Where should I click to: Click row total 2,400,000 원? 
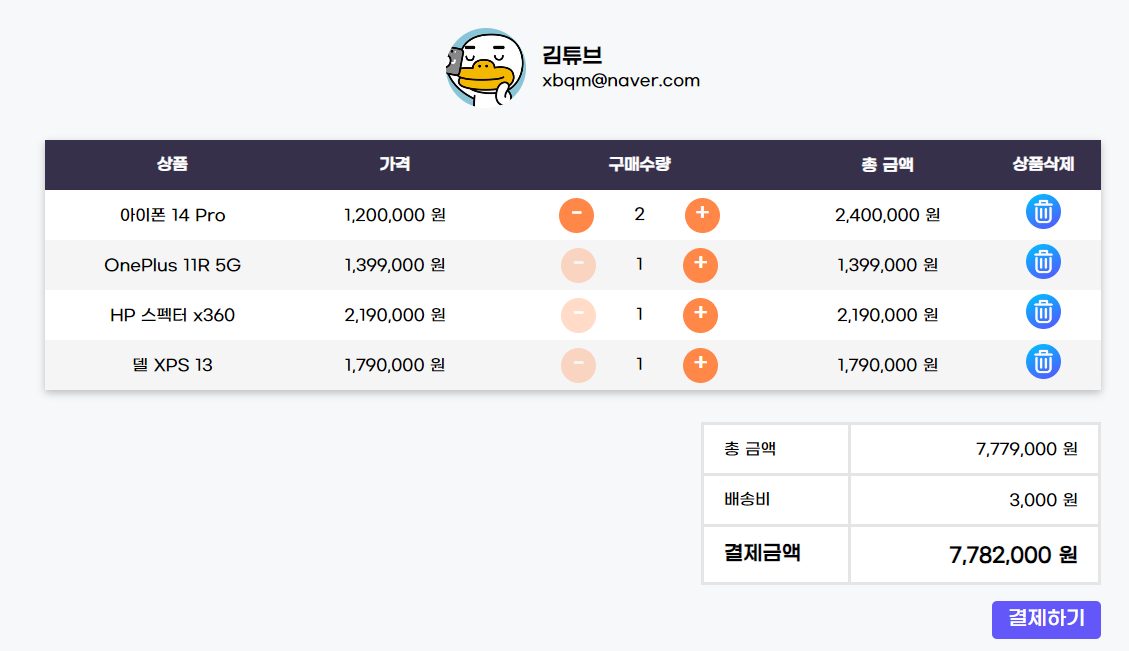tap(887, 215)
